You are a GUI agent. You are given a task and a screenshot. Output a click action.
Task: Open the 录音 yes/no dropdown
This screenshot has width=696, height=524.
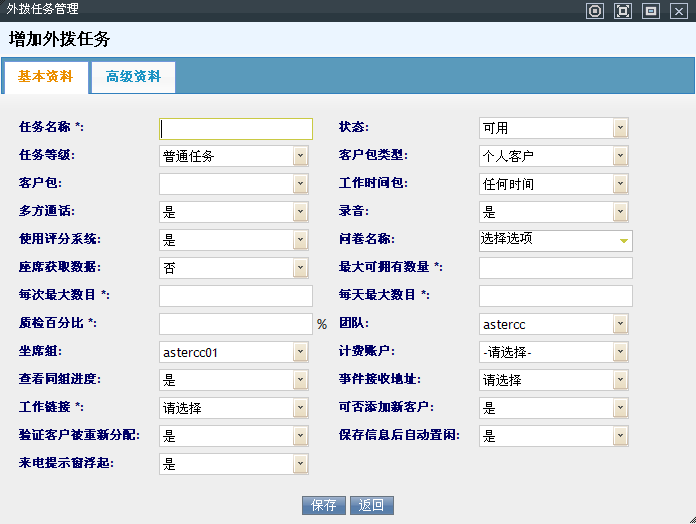[x=554, y=212]
